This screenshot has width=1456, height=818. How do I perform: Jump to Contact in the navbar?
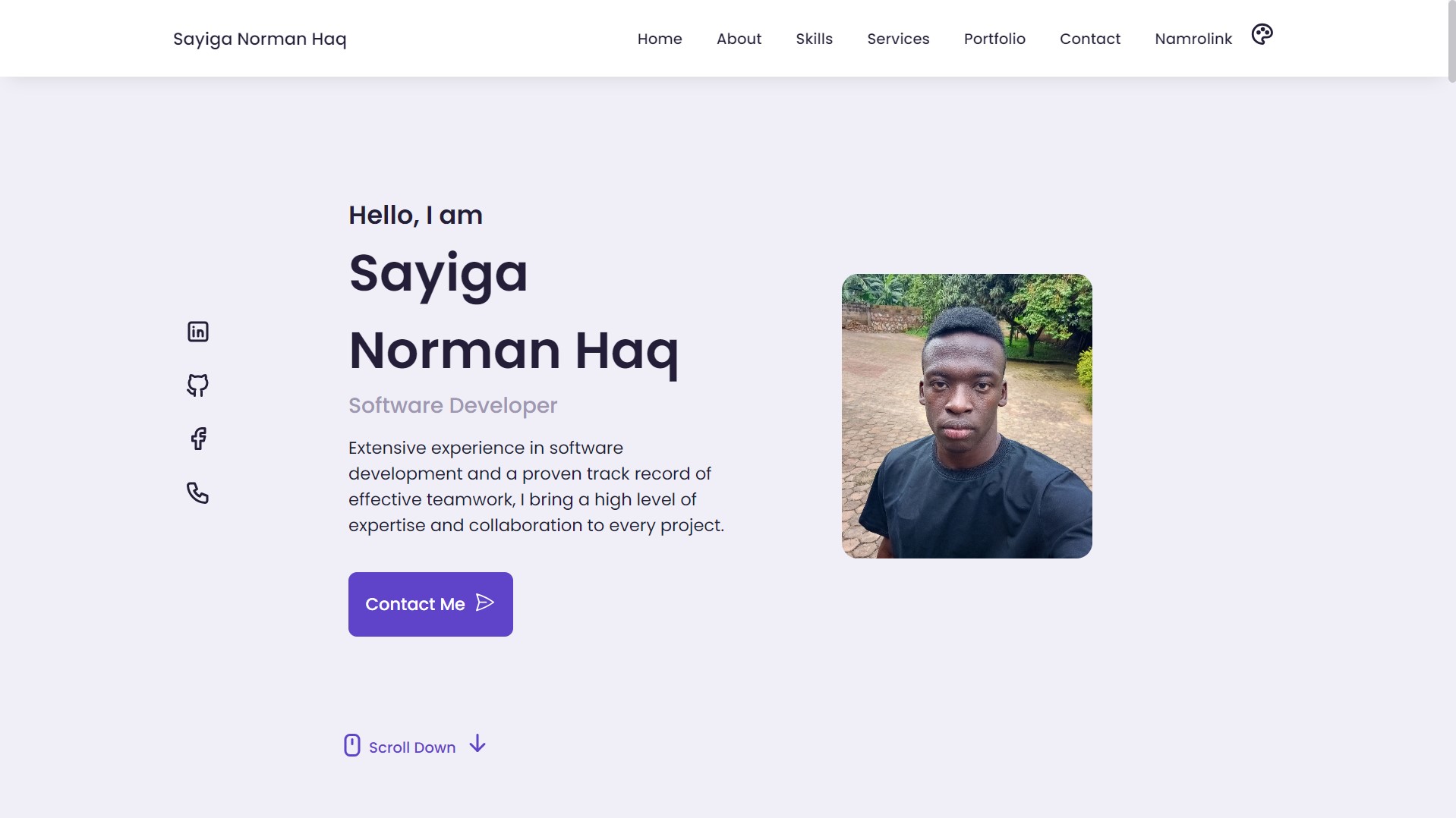(1090, 39)
